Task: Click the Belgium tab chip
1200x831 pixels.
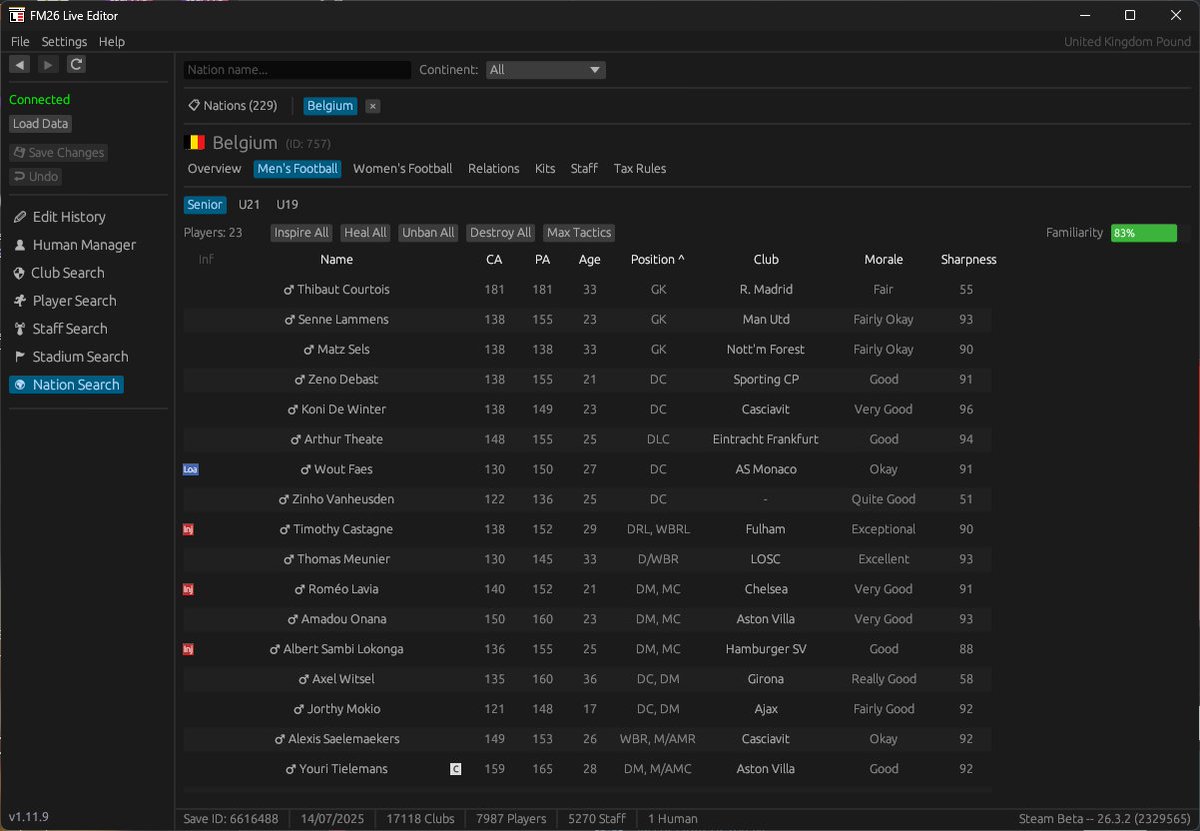Action: (330, 106)
